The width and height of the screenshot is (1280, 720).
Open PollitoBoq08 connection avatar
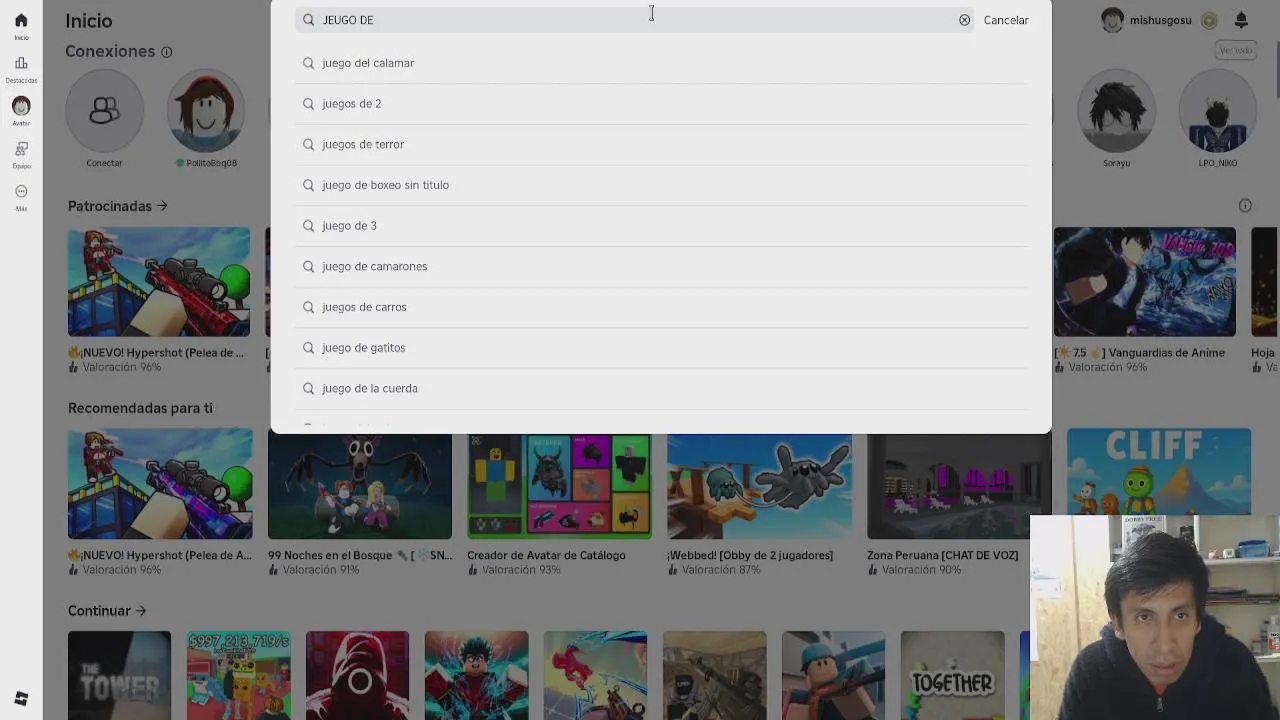pos(206,110)
